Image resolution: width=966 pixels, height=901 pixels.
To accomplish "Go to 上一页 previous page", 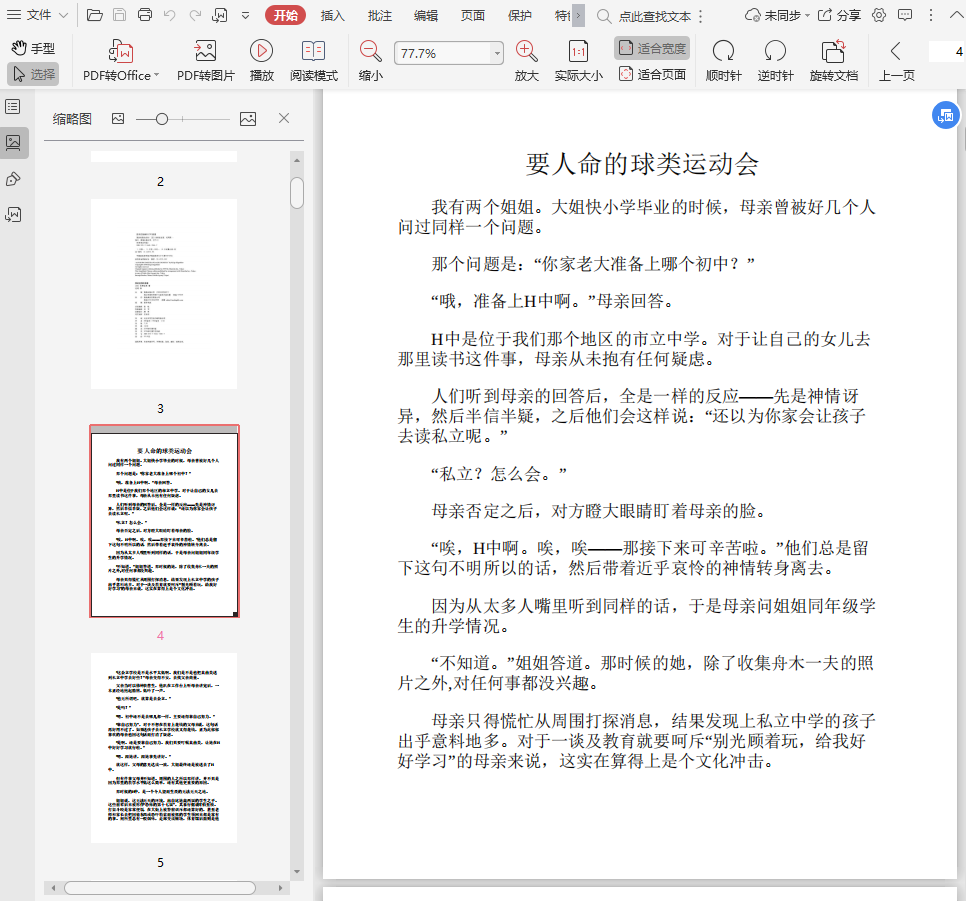I will (x=896, y=60).
